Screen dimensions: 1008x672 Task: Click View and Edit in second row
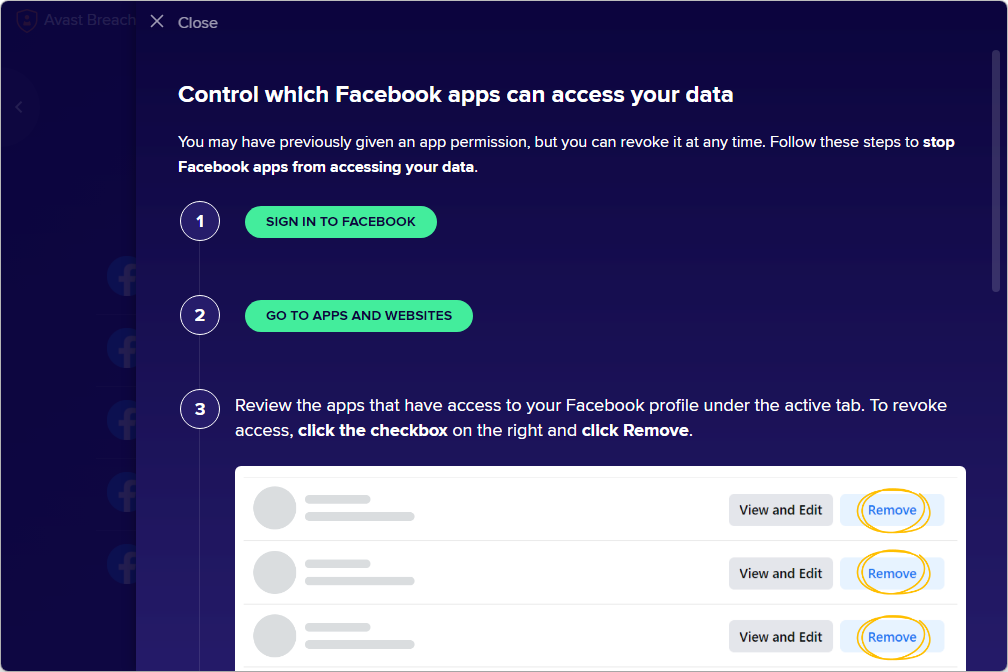pos(780,574)
